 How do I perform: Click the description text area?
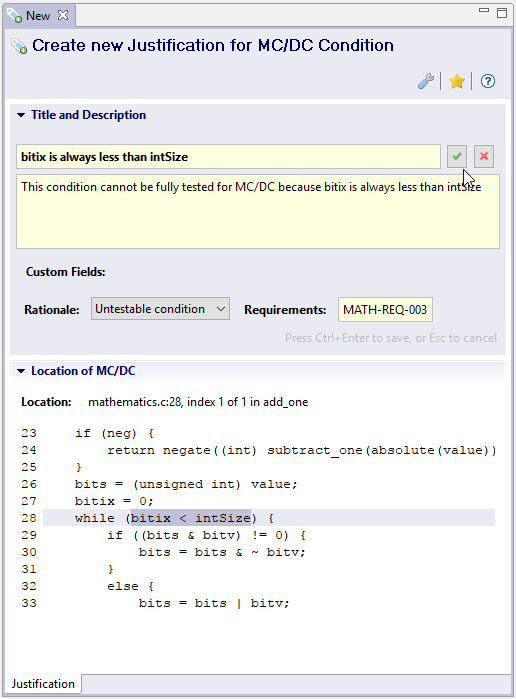(258, 212)
